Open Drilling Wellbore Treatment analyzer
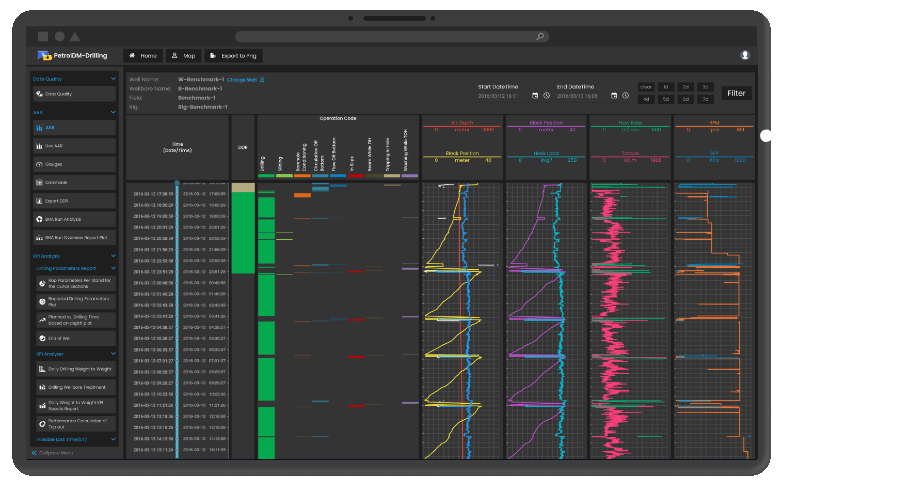Screen dimensions: 922x490 (76, 388)
